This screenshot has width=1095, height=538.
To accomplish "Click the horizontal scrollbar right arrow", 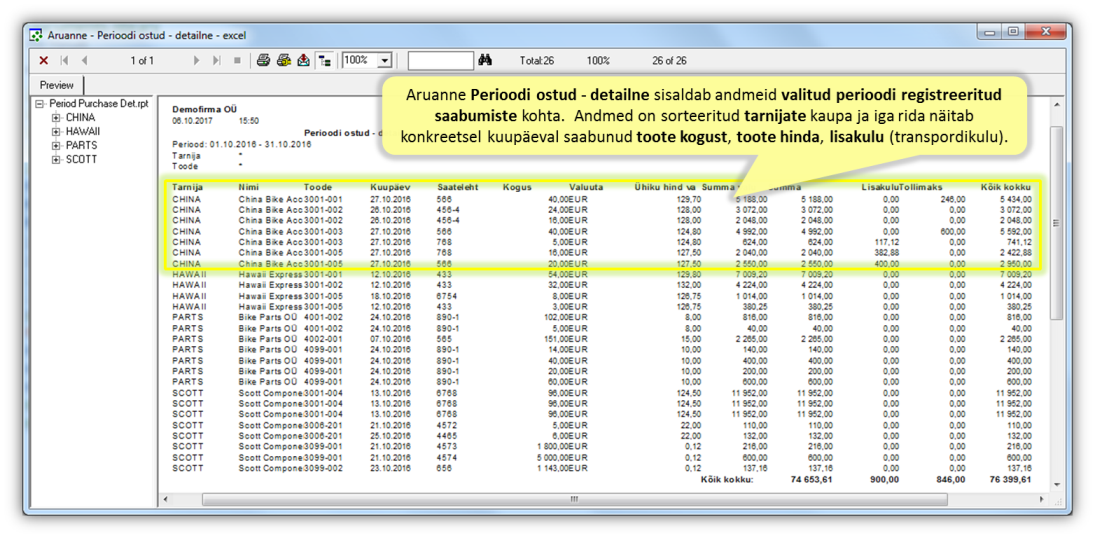I will click(1042, 500).
